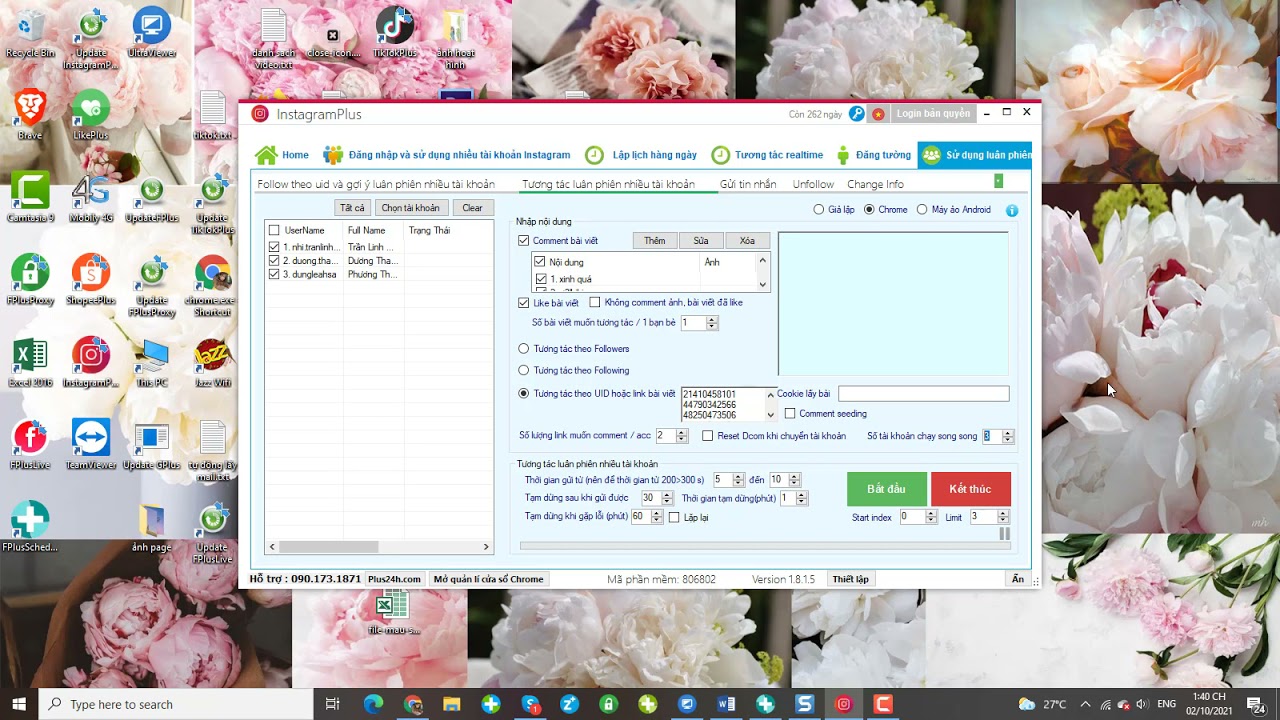Viewport: 1280px width, 720px height.
Task: Open UltraViewer desktop shortcut
Action: tap(152, 33)
